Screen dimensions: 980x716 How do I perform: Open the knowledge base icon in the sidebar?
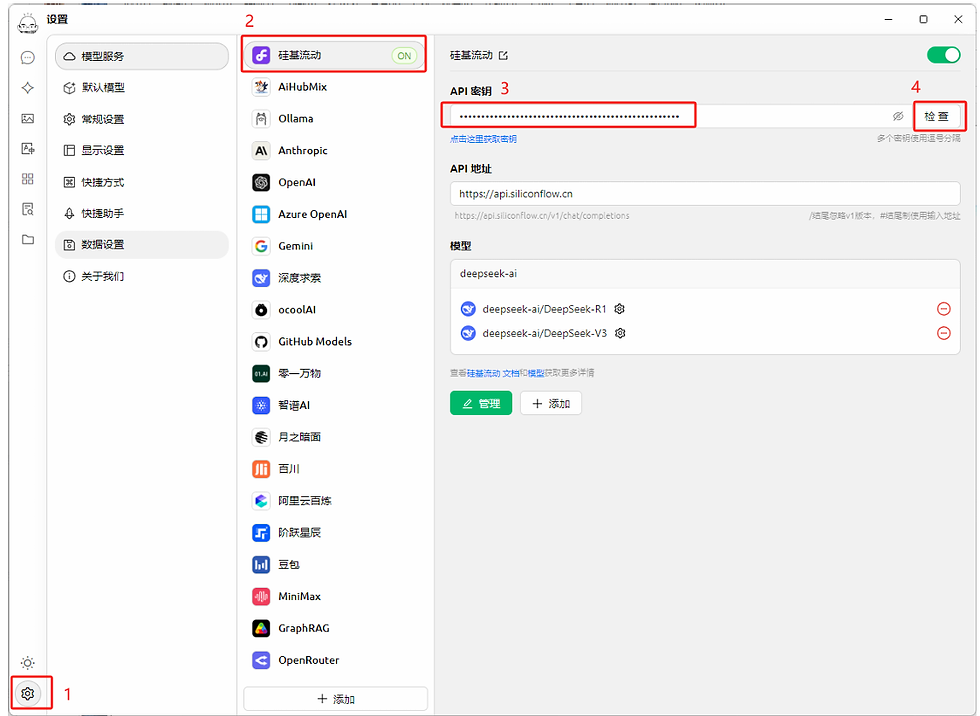pyautogui.click(x=28, y=209)
